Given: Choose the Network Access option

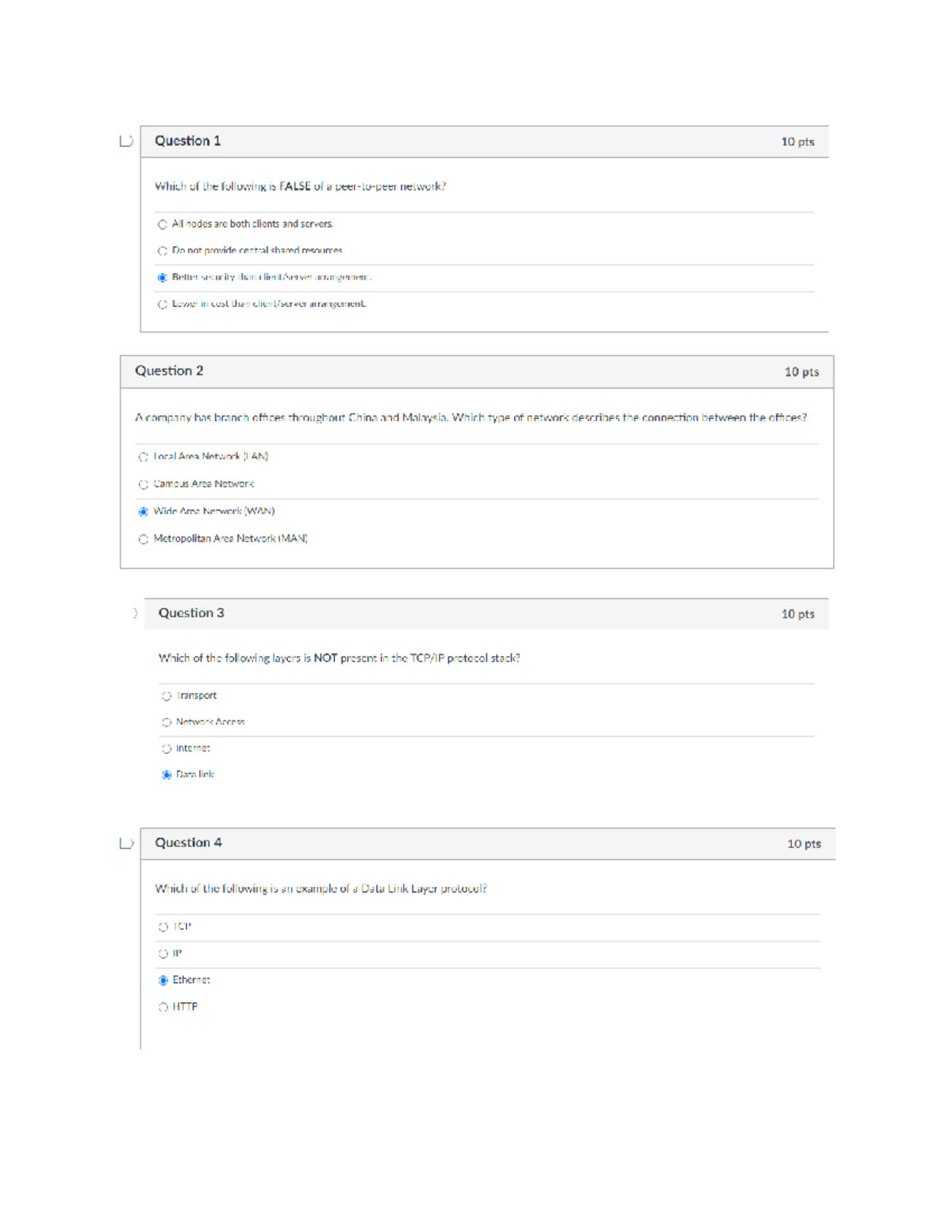Looking at the screenshot, I should 167,722.
